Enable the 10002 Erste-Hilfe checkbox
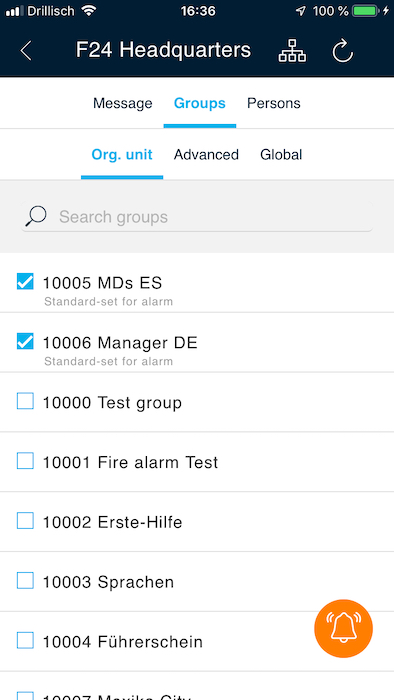This screenshot has height=700, width=394. pos(25,521)
